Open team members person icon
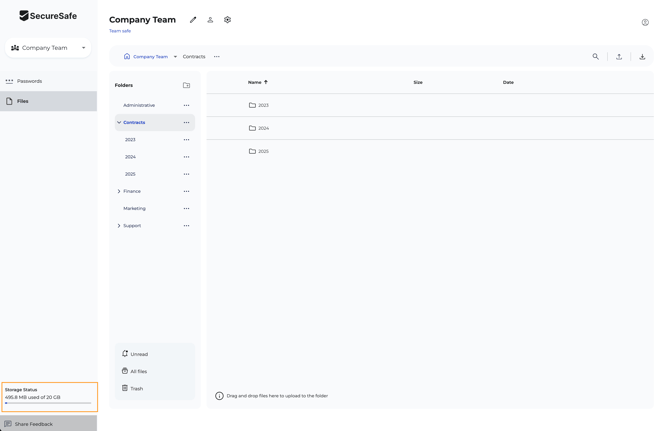This screenshot has height=431, width=670. 210,20
